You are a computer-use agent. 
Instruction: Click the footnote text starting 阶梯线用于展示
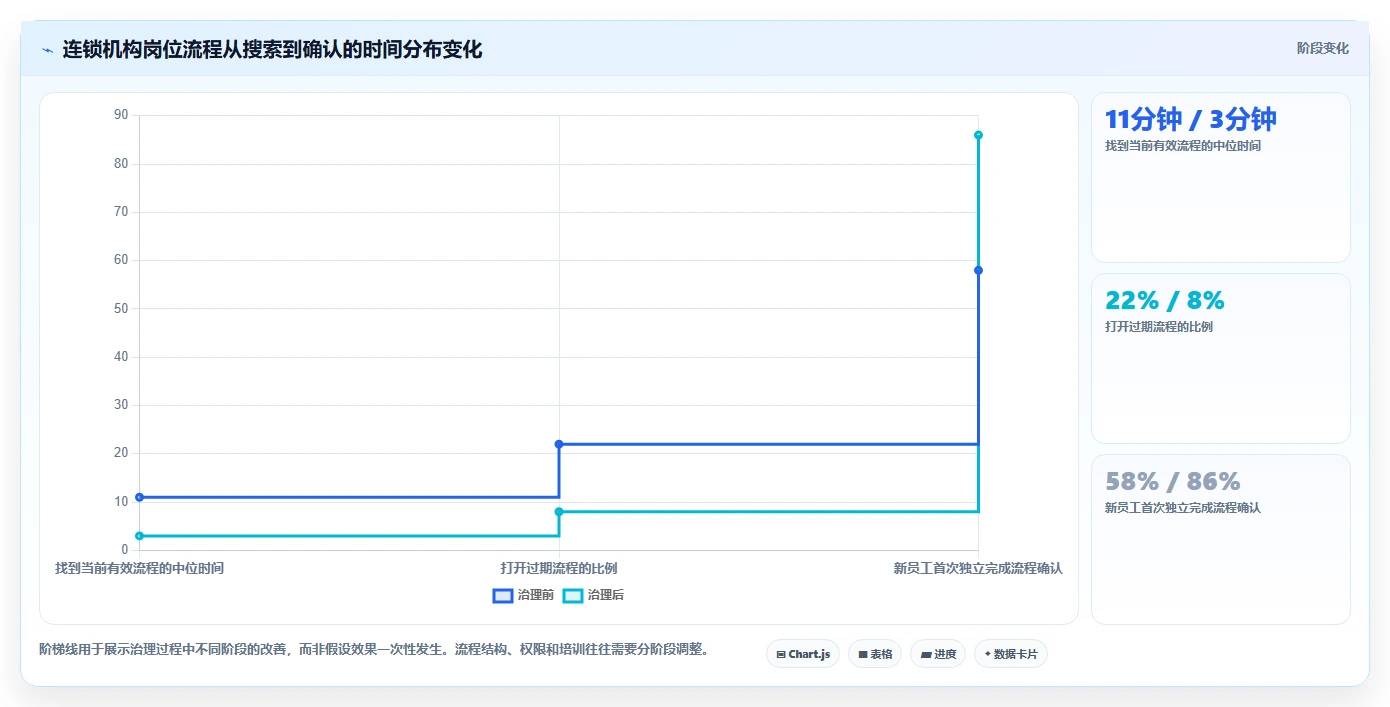[x=377, y=649]
